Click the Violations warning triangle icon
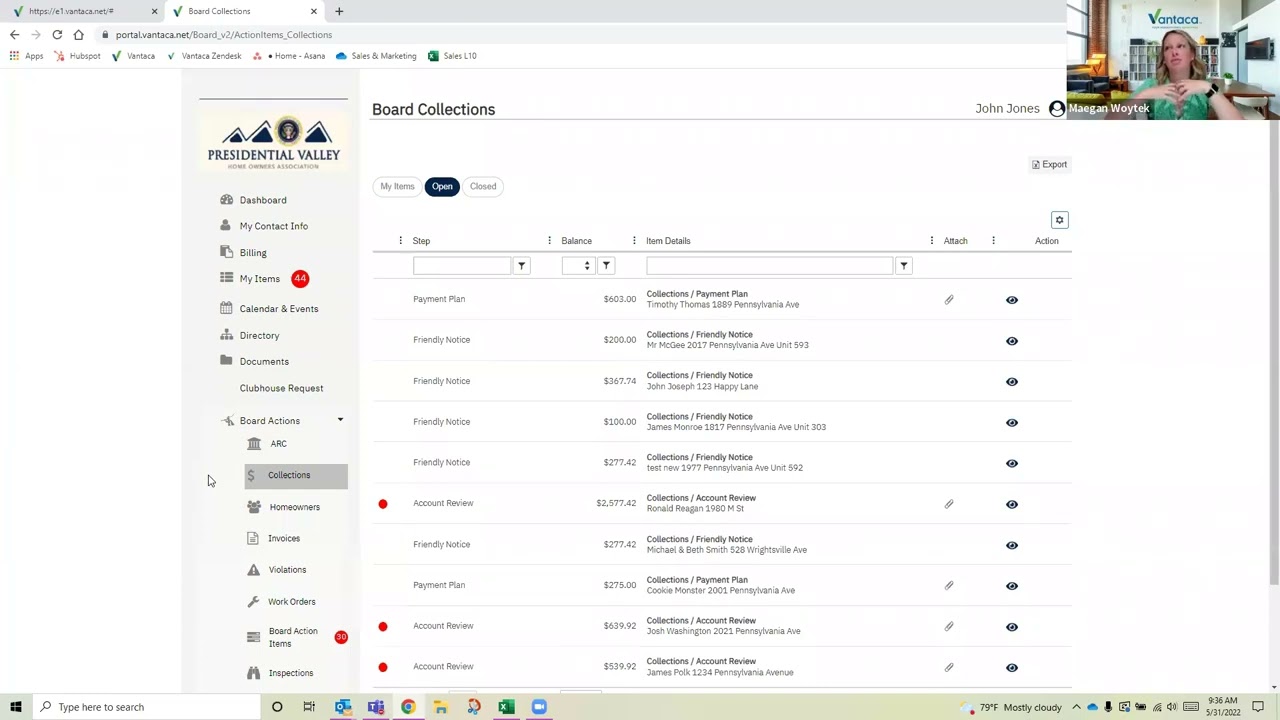This screenshot has width=1280, height=720. pos(253,570)
